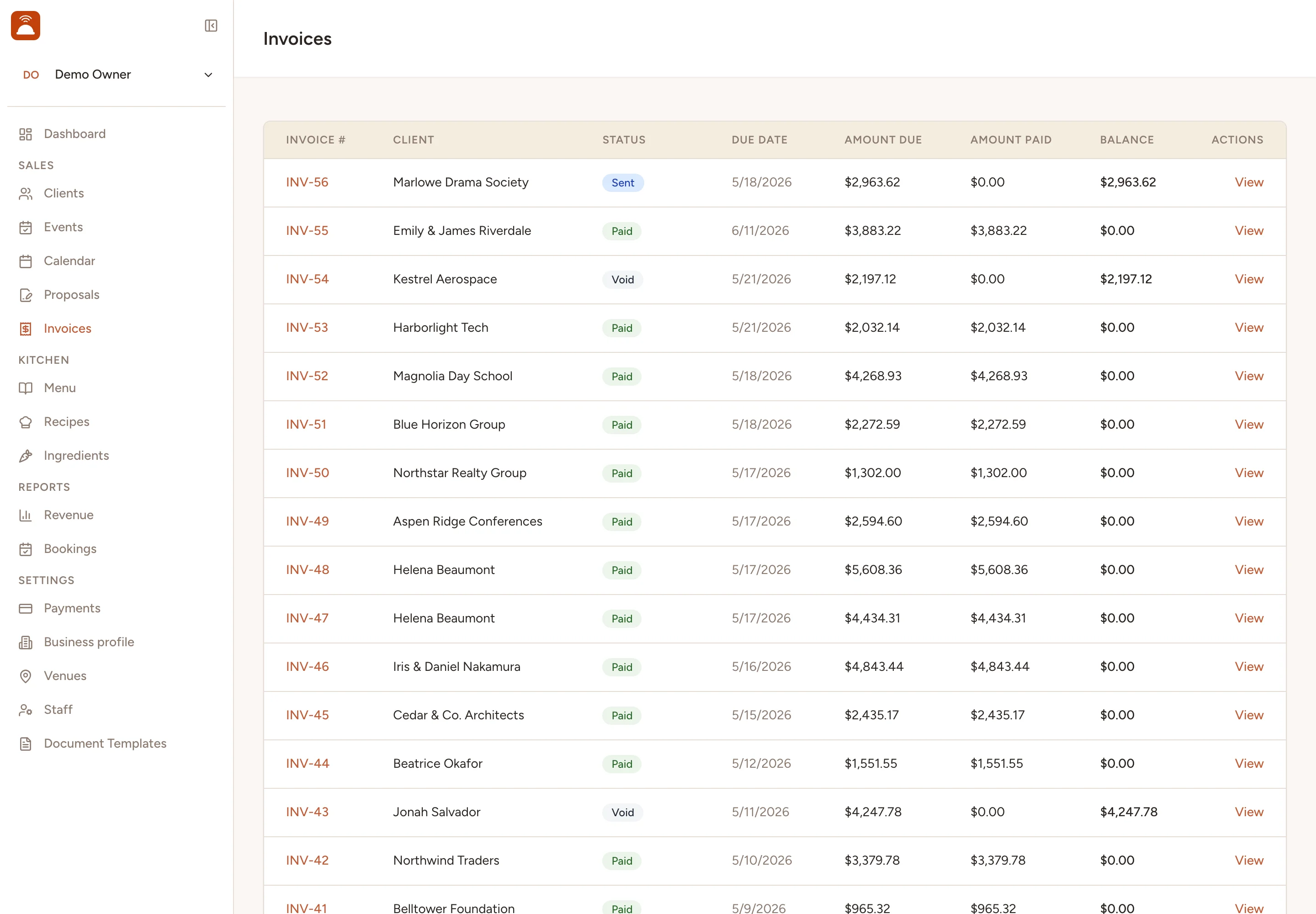Open invoice INV-56 link
Viewport: 1316px width, 914px height.
(x=307, y=182)
